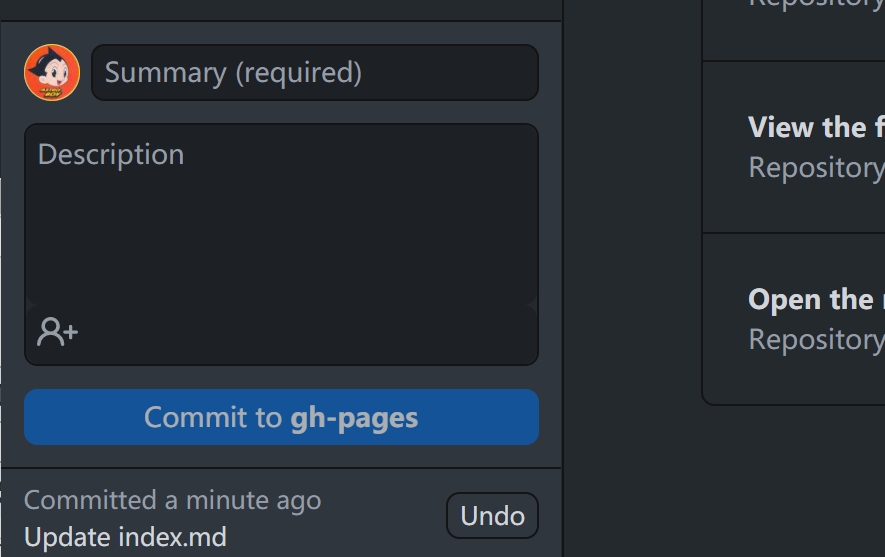Click the Astro Boy user avatar

[x=52, y=73]
